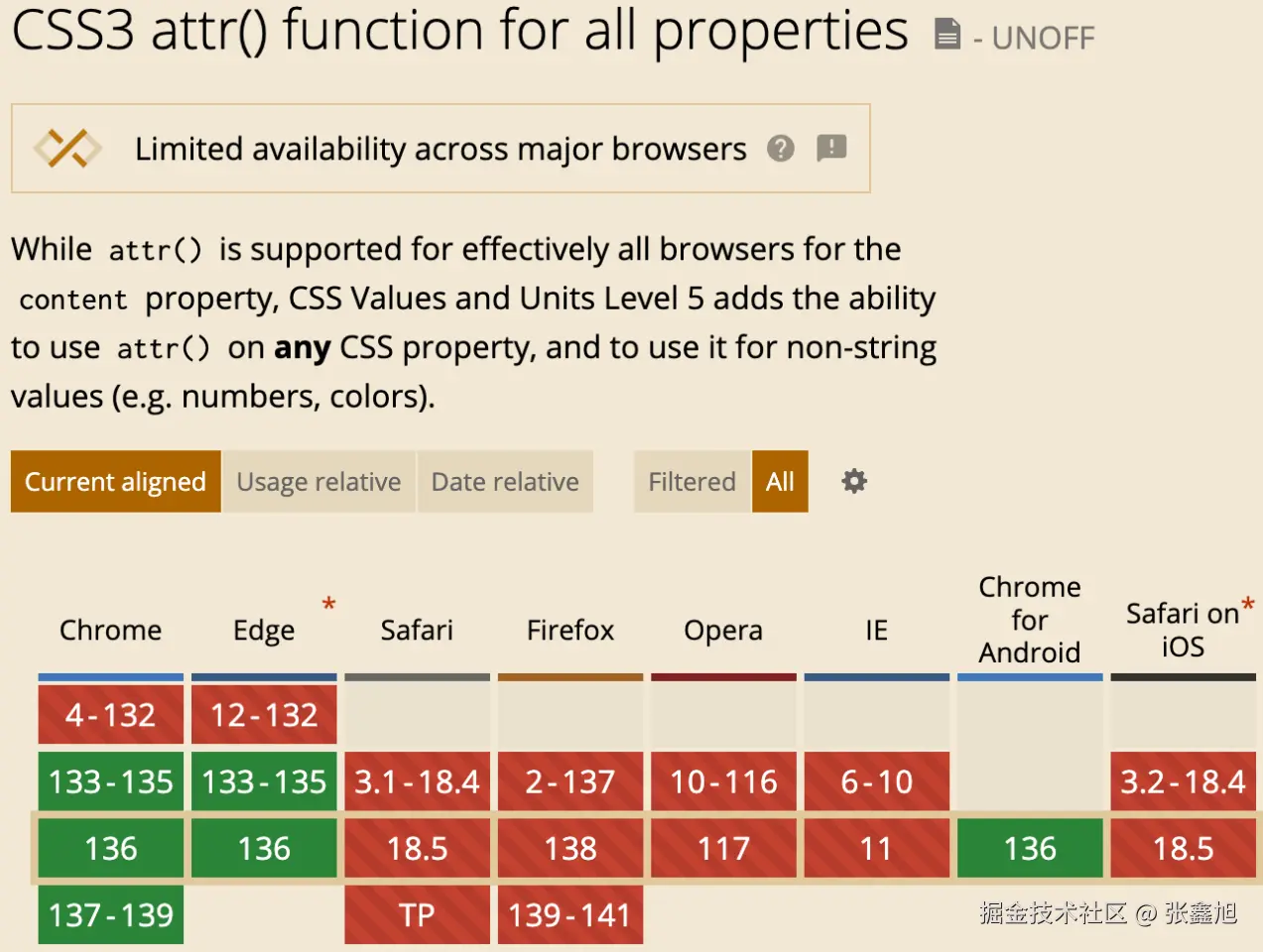Click the Chrome 4-132 version cell
The height and width of the screenshot is (952, 1263).
pos(111,715)
